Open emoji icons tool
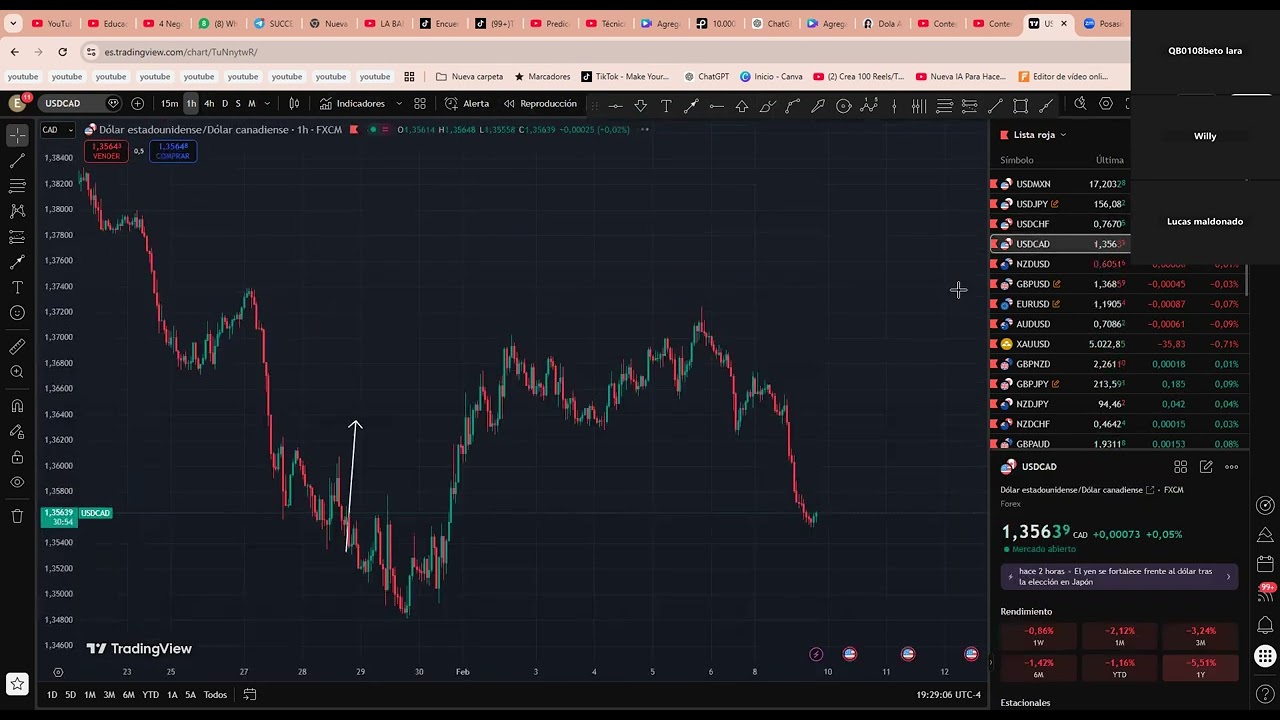 (x=17, y=313)
